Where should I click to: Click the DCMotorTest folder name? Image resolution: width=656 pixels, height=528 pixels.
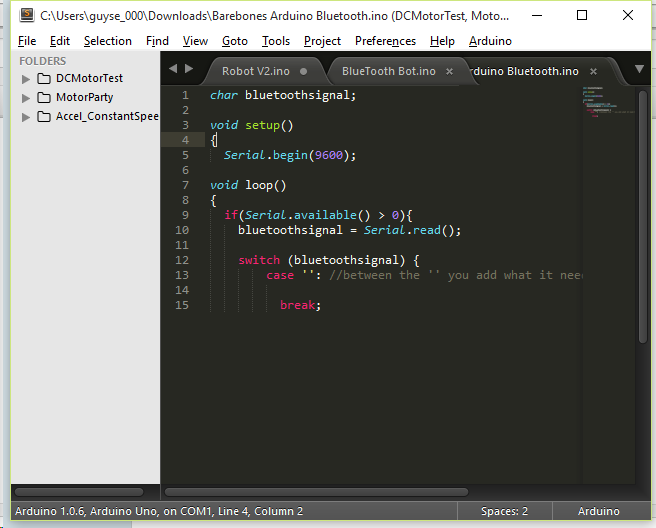[89, 78]
